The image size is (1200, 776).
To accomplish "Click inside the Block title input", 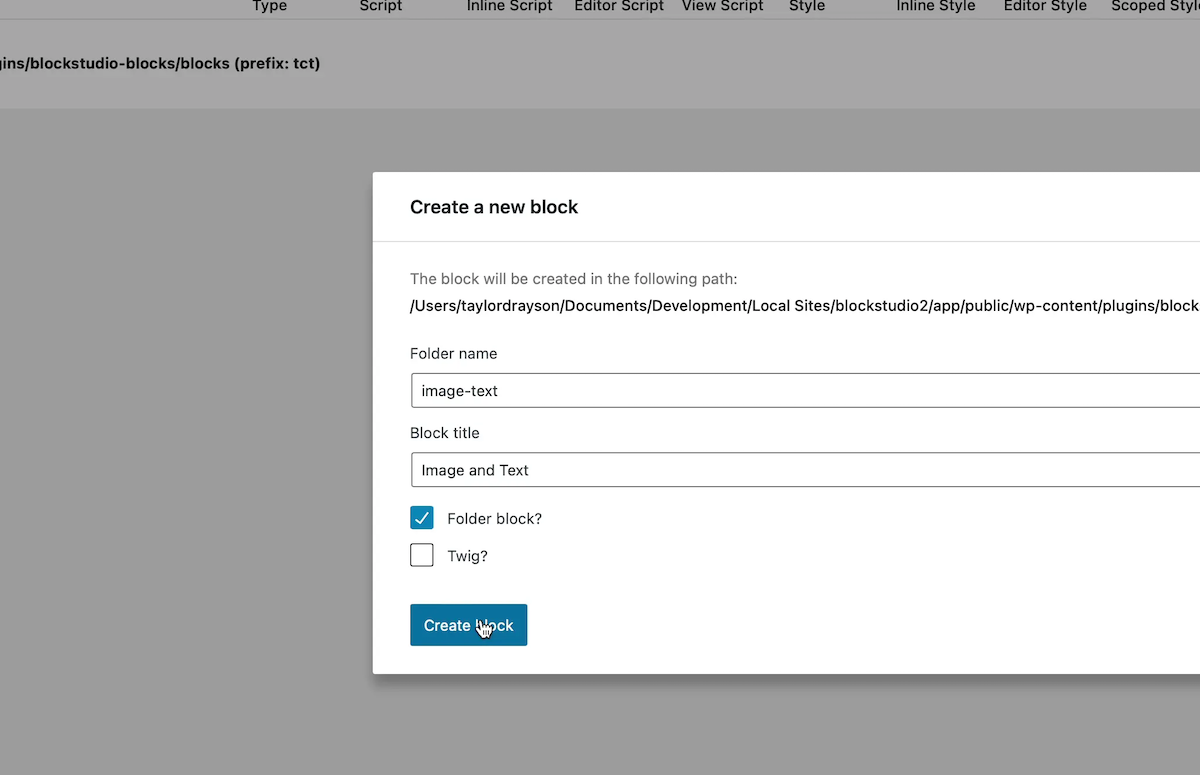I will coord(700,469).
